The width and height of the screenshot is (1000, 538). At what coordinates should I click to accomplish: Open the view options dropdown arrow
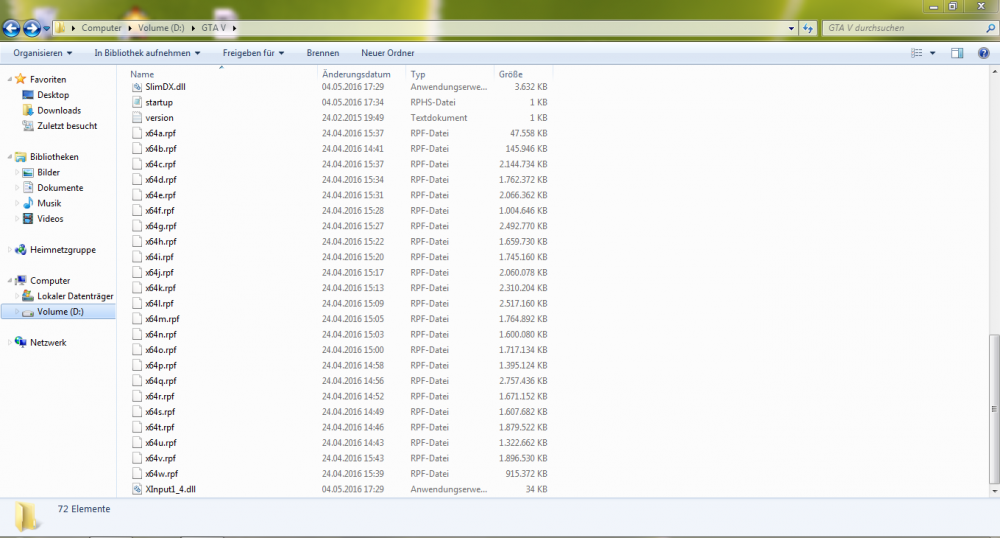click(932, 53)
